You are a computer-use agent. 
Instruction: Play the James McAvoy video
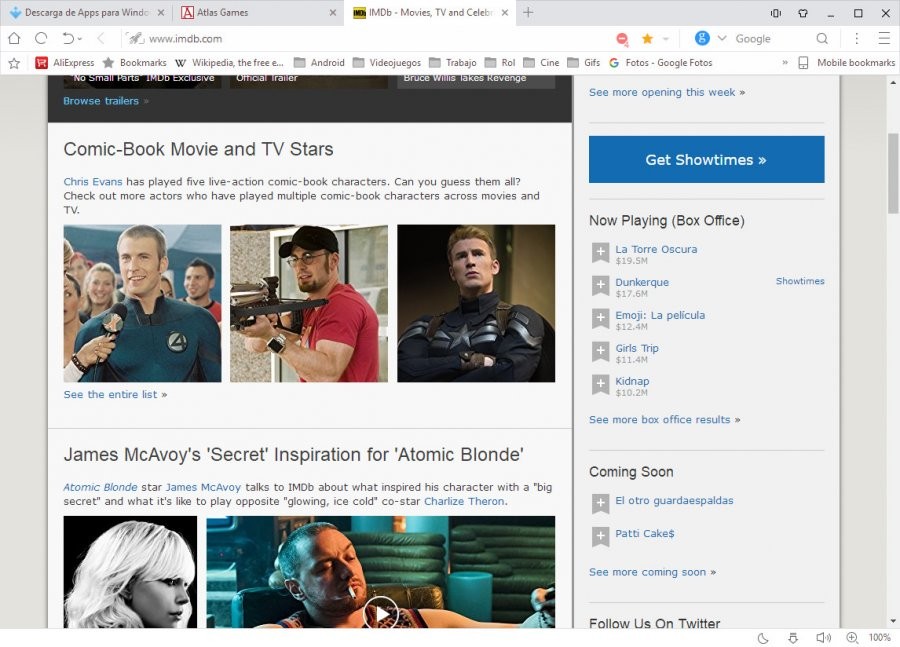tap(381, 613)
